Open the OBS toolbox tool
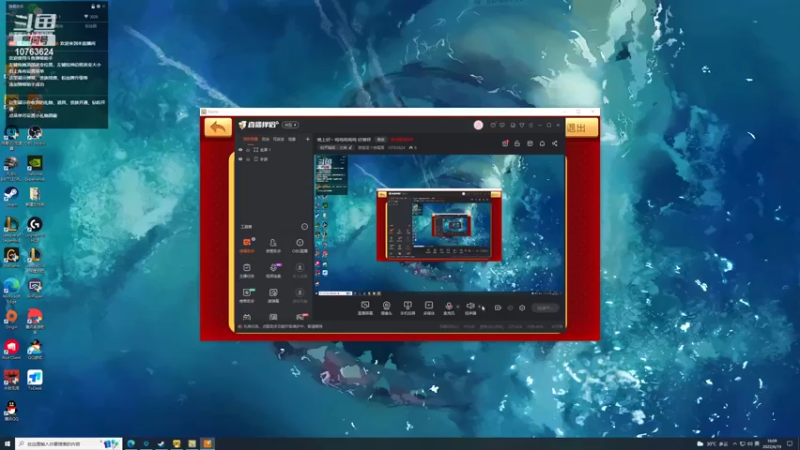Image resolution: width=800 pixels, height=450 pixels. click(x=300, y=245)
